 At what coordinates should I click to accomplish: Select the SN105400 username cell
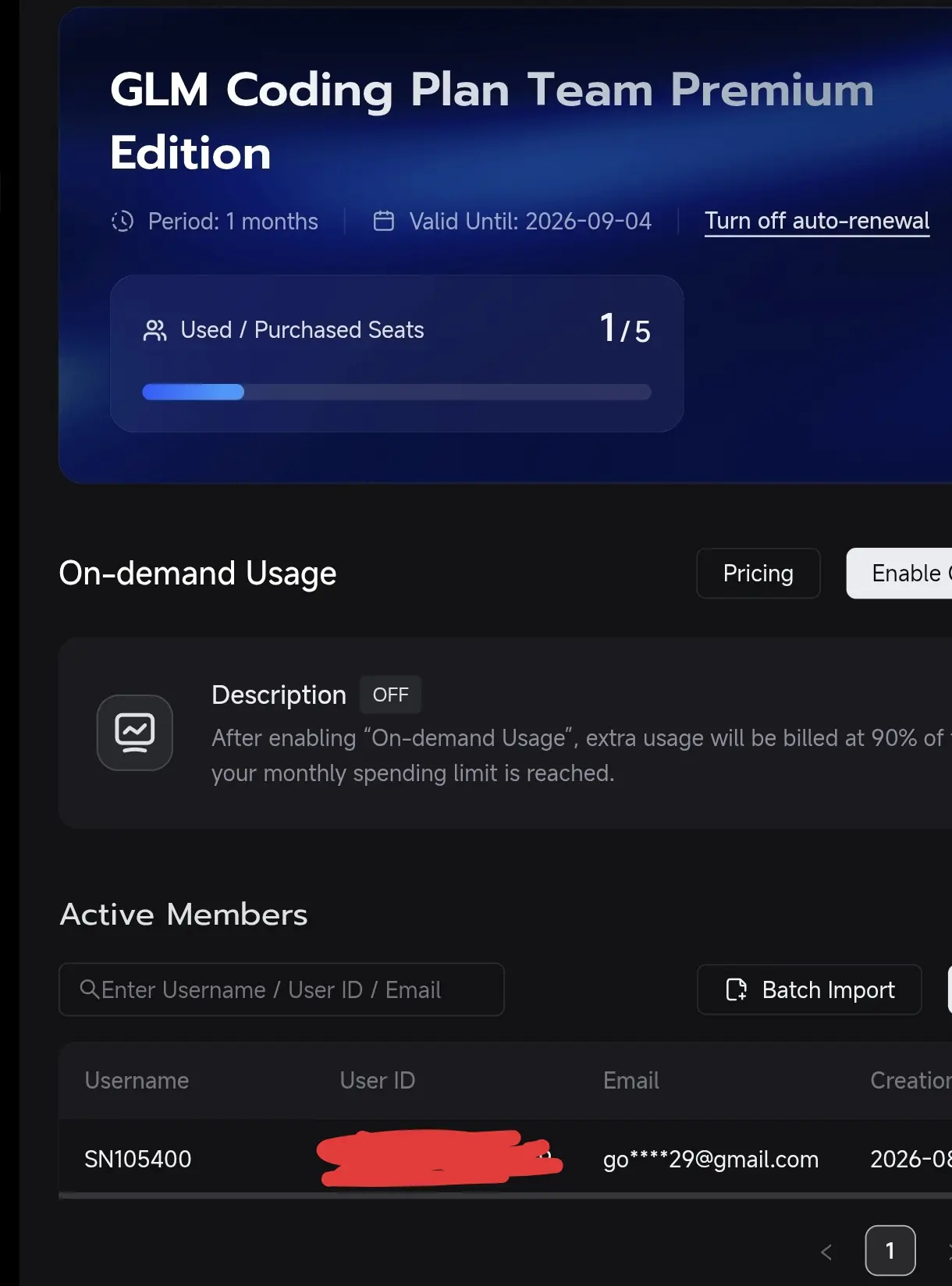pos(138,1159)
